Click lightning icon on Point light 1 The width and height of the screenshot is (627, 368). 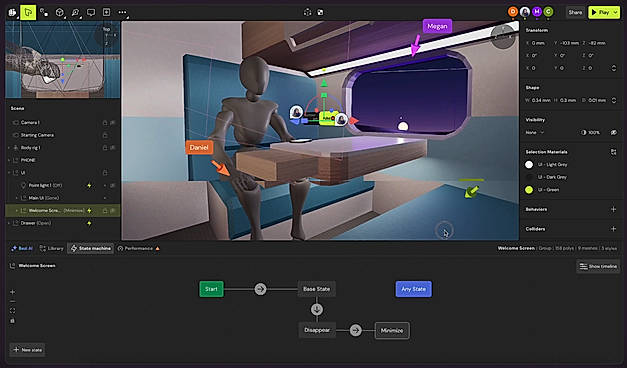tap(90, 186)
